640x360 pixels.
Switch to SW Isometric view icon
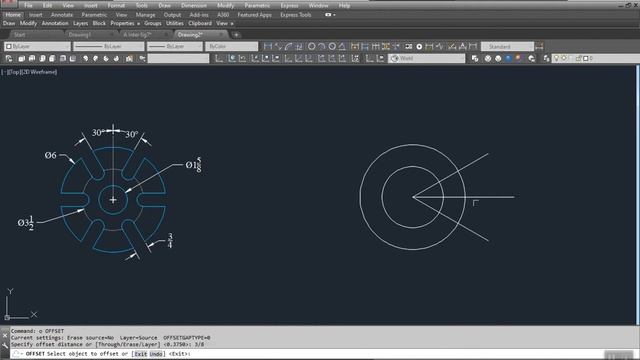pos(85,58)
